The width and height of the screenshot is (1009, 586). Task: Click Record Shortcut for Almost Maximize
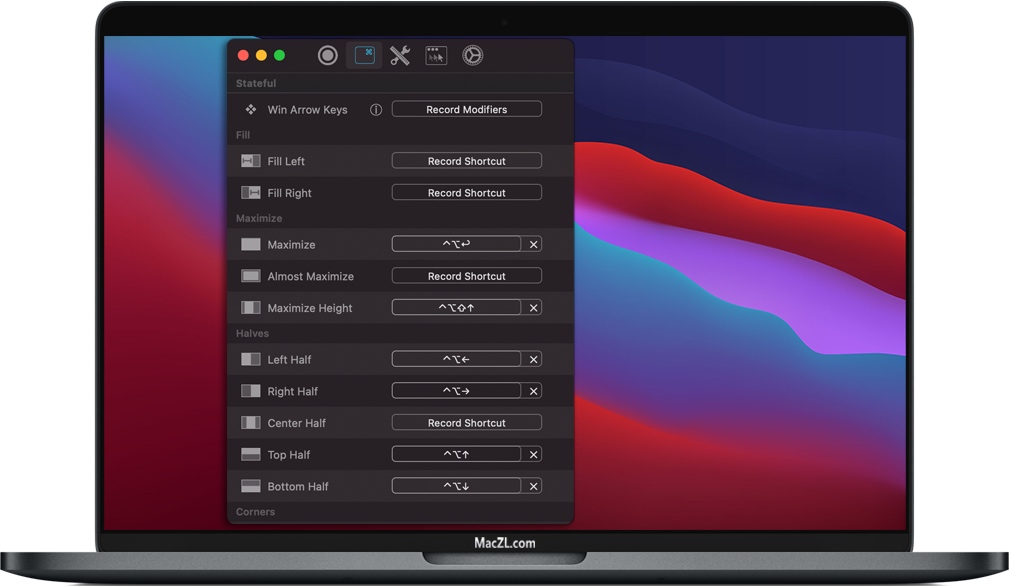[x=466, y=275]
